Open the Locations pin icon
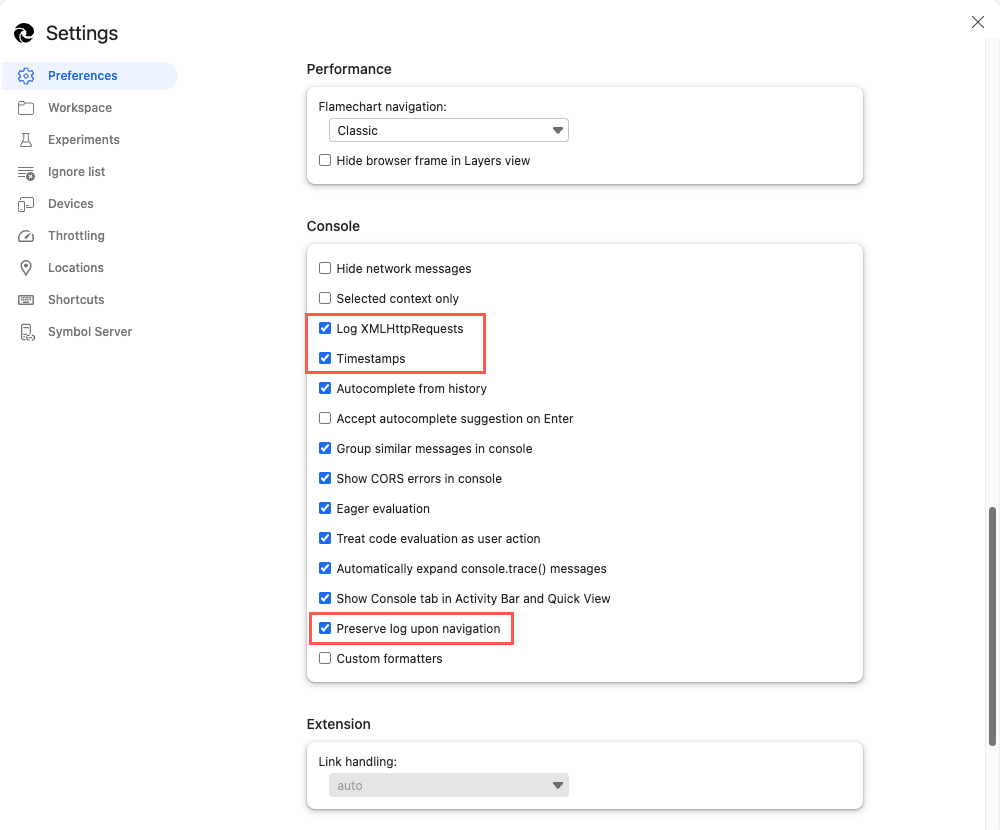 coord(26,267)
